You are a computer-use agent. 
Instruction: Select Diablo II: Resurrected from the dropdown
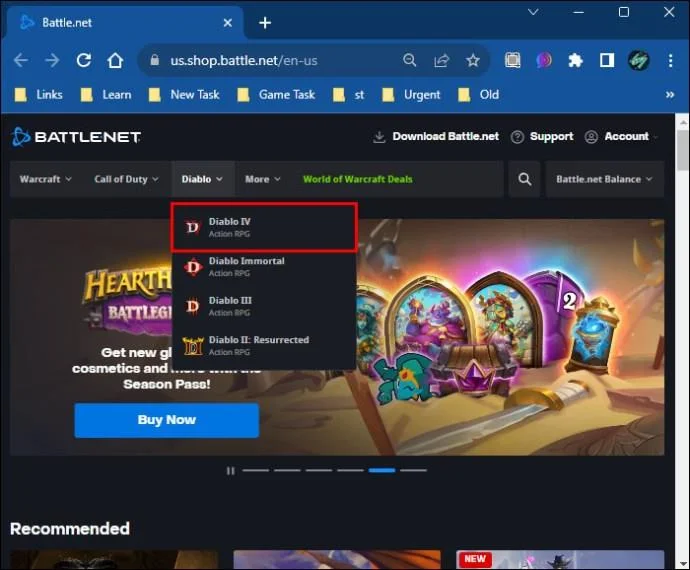click(x=264, y=346)
